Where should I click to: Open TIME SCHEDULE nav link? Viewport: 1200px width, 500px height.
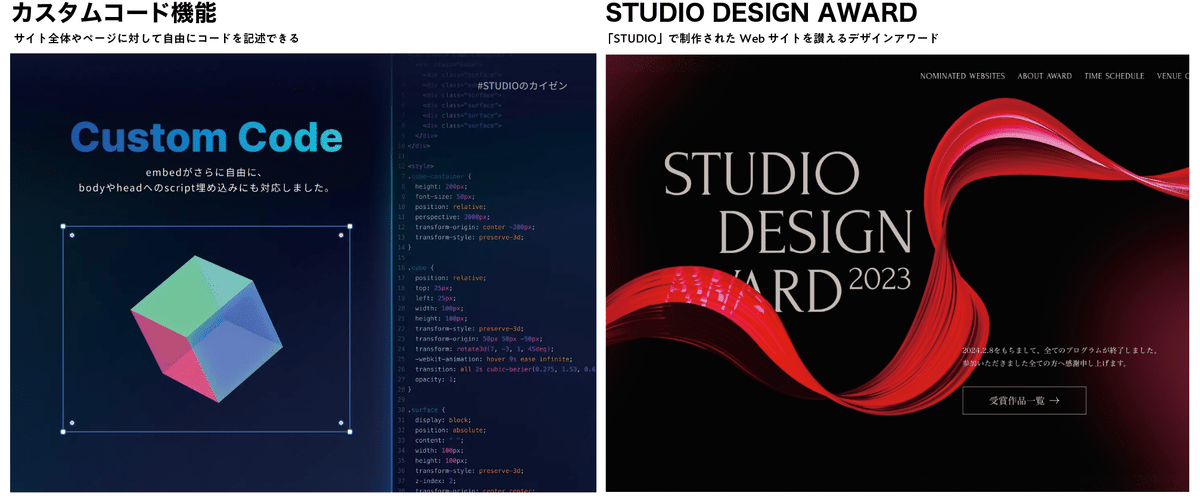1114,76
